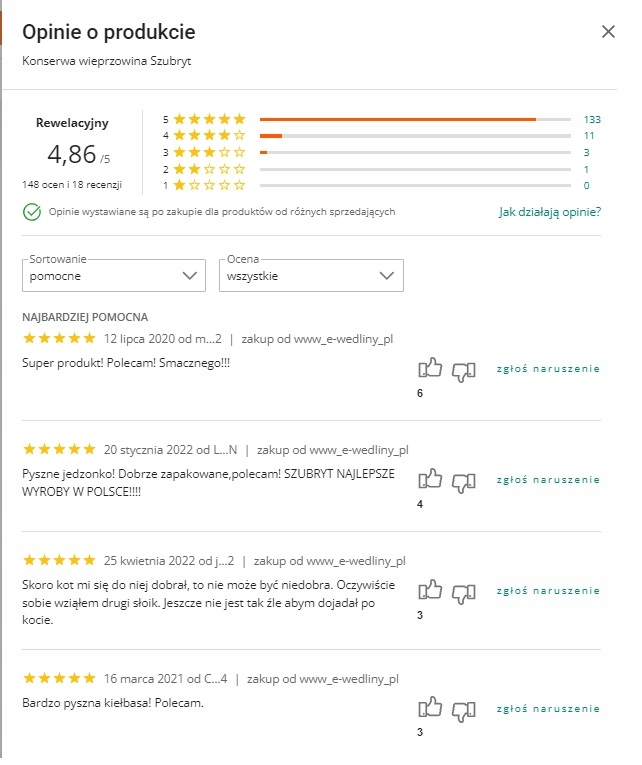Thumbs down the 'Pyszne jedzonko' review
Image resolution: width=642 pixels, height=765 pixels.
click(x=463, y=482)
